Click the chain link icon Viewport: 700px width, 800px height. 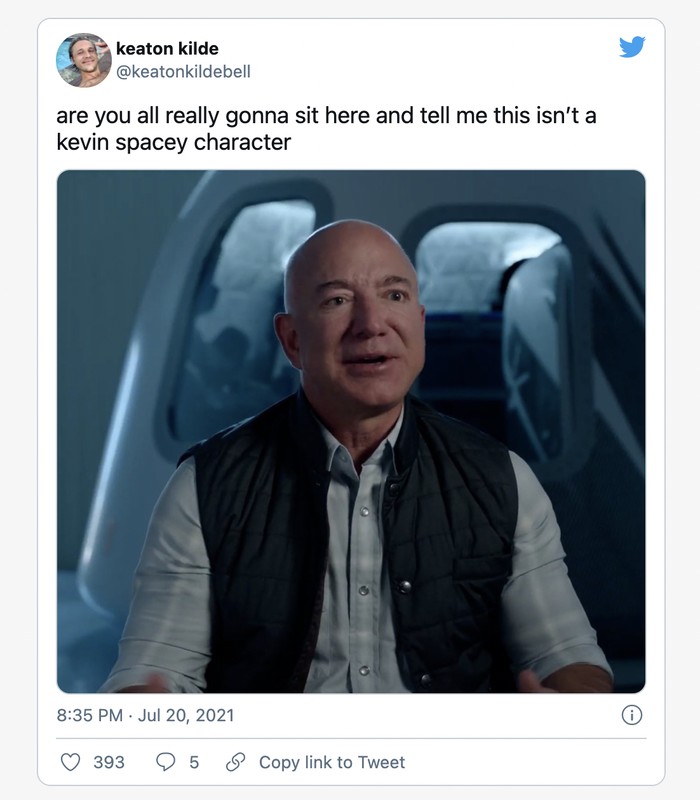235,762
